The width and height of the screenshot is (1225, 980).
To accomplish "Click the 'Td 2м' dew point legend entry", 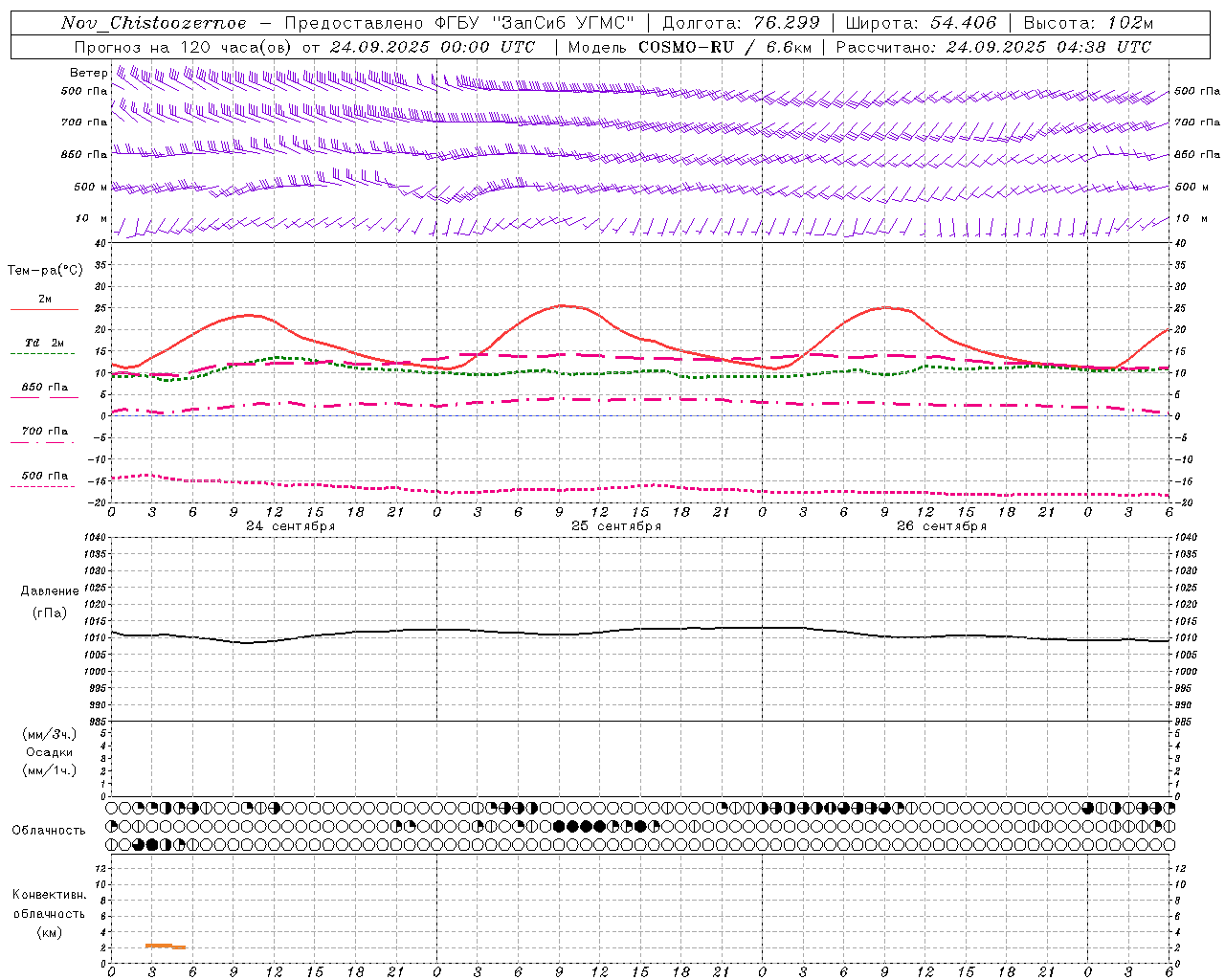I will (45, 343).
